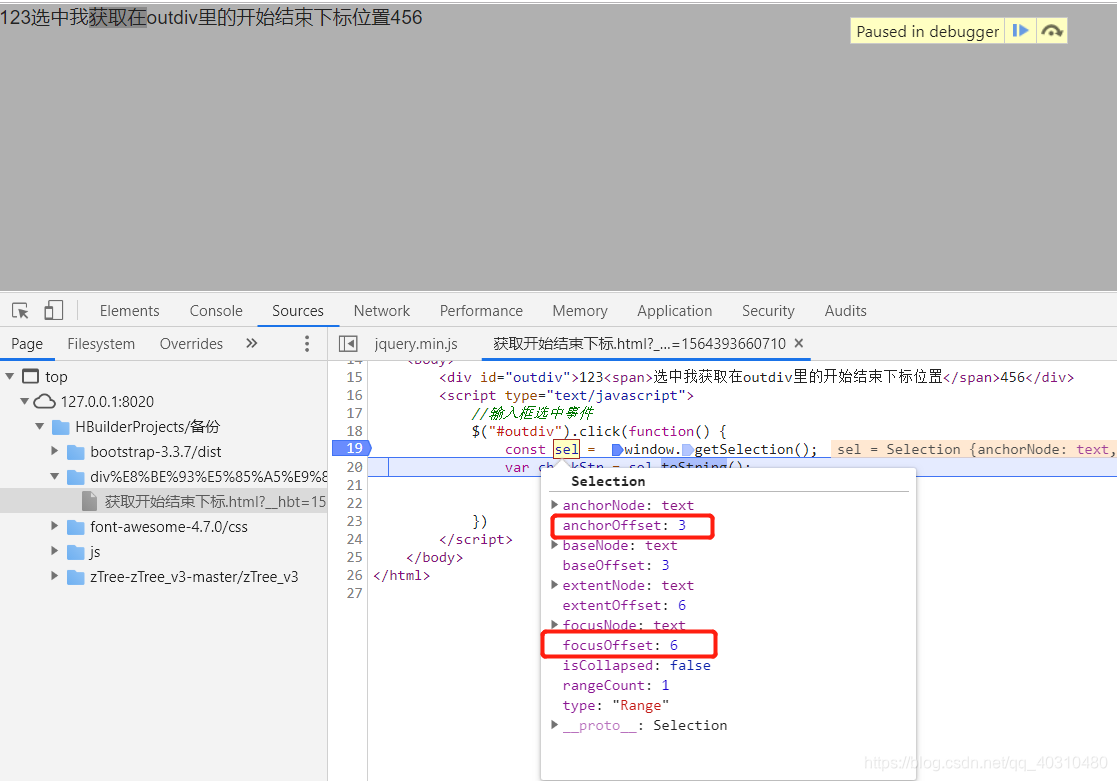Expand the font-awesome-4.7.0/css folder

tap(54, 526)
